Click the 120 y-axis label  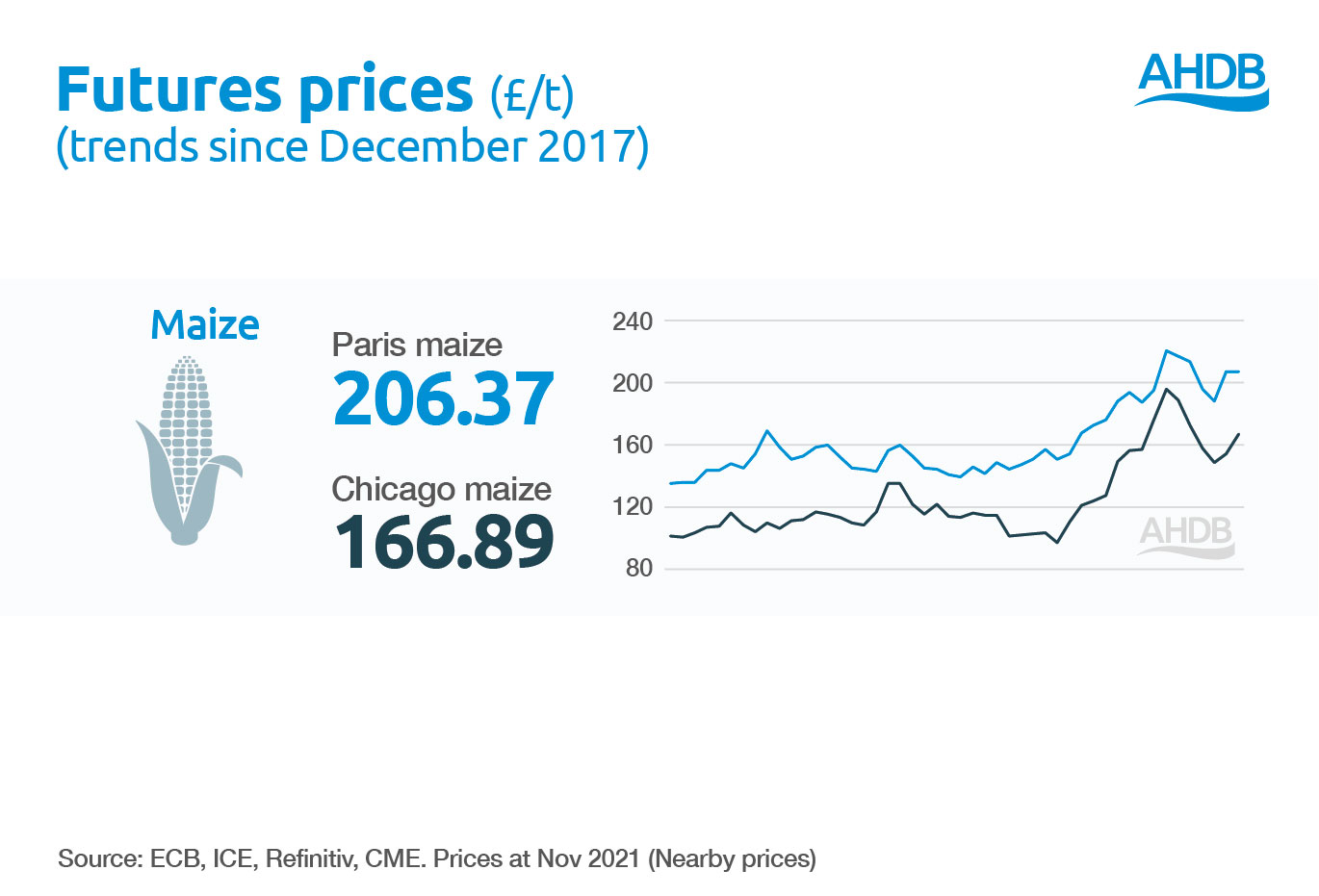point(632,506)
